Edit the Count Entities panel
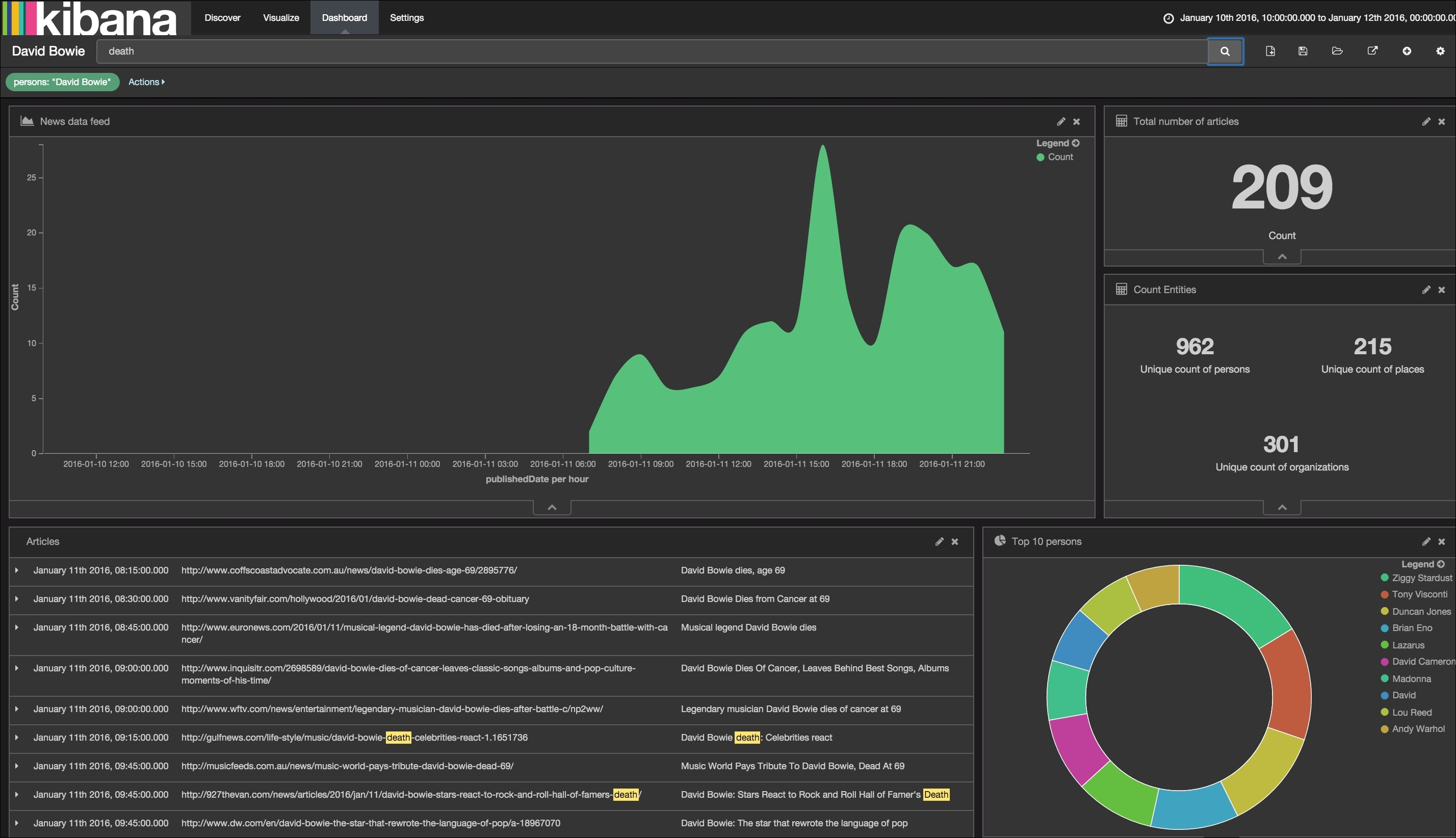This screenshot has height=838, width=1456. point(1426,290)
